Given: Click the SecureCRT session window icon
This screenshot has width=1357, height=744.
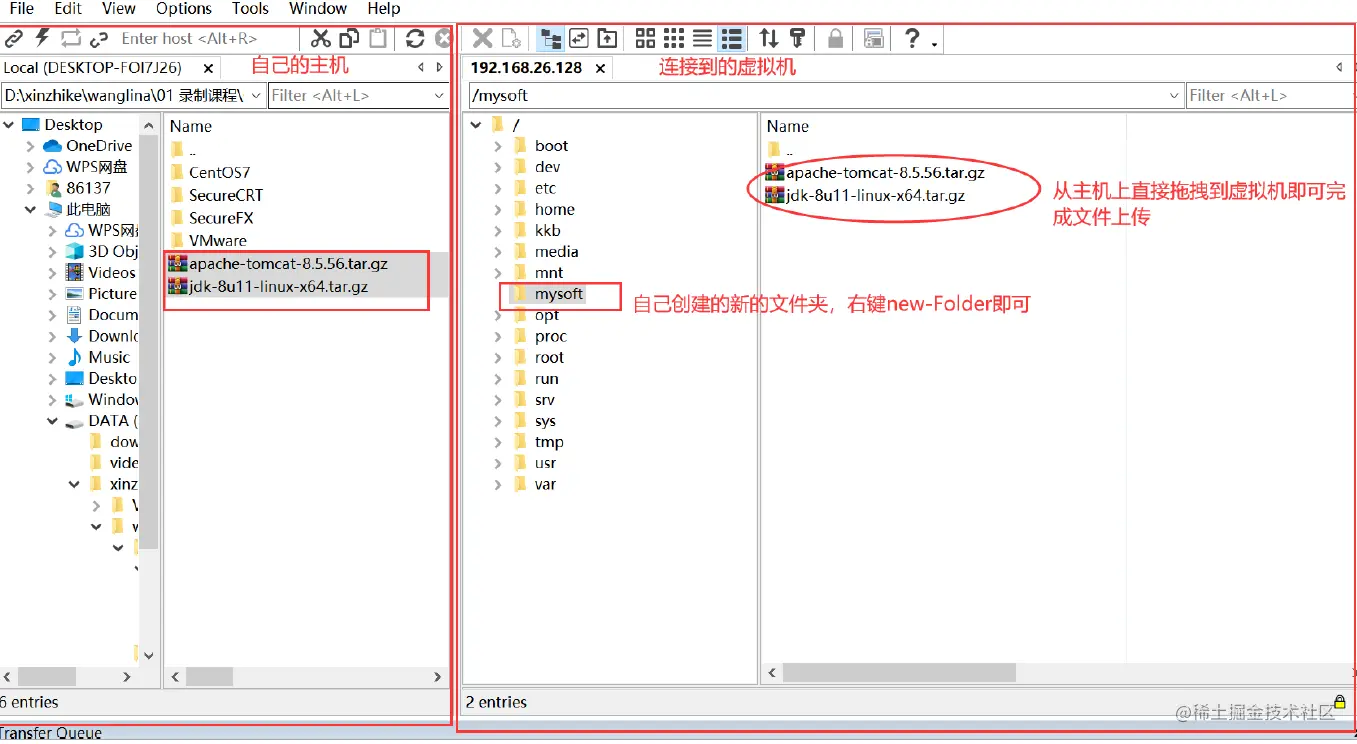Looking at the screenshot, I should click(x=873, y=38).
